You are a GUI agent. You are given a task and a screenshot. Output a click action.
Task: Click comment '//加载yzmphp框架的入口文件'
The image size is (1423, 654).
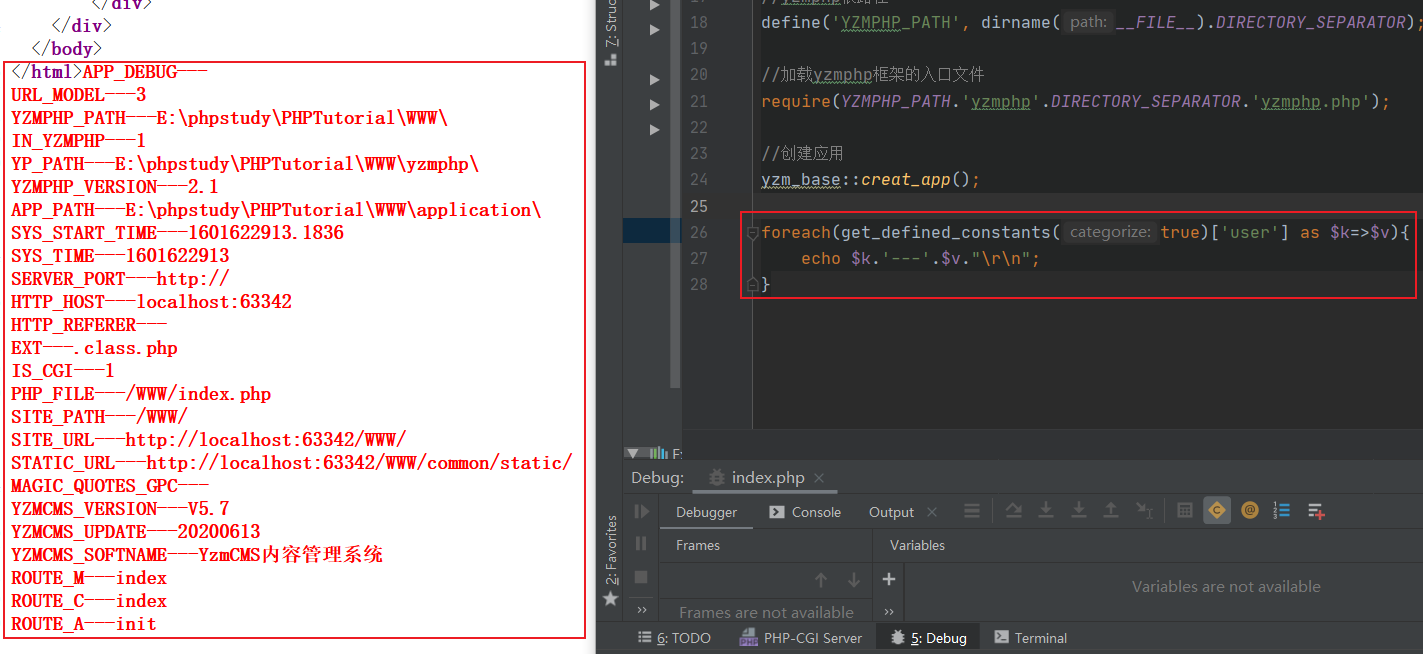click(x=873, y=74)
